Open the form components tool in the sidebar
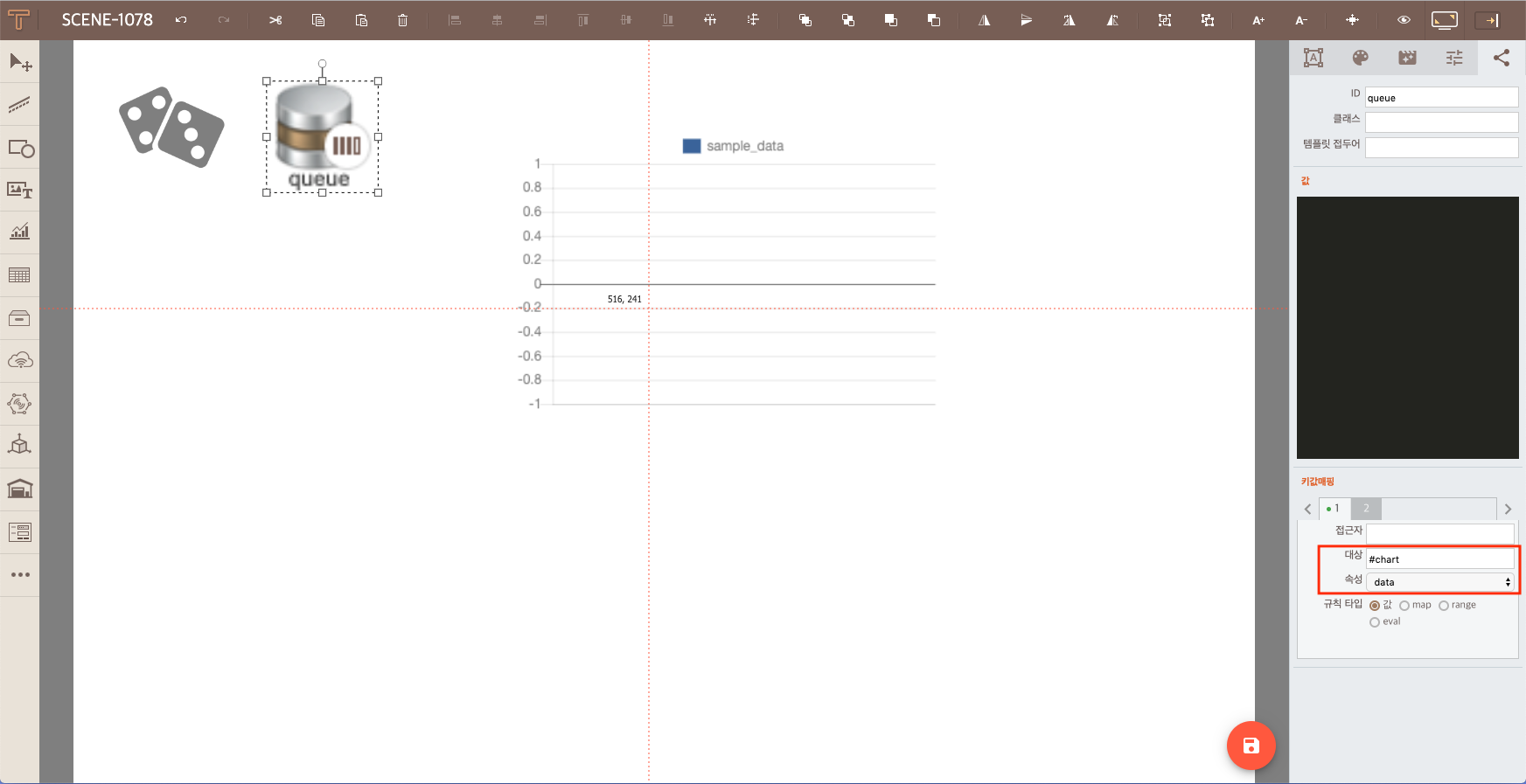The height and width of the screenshot is (784, 1526). [19, 532]
